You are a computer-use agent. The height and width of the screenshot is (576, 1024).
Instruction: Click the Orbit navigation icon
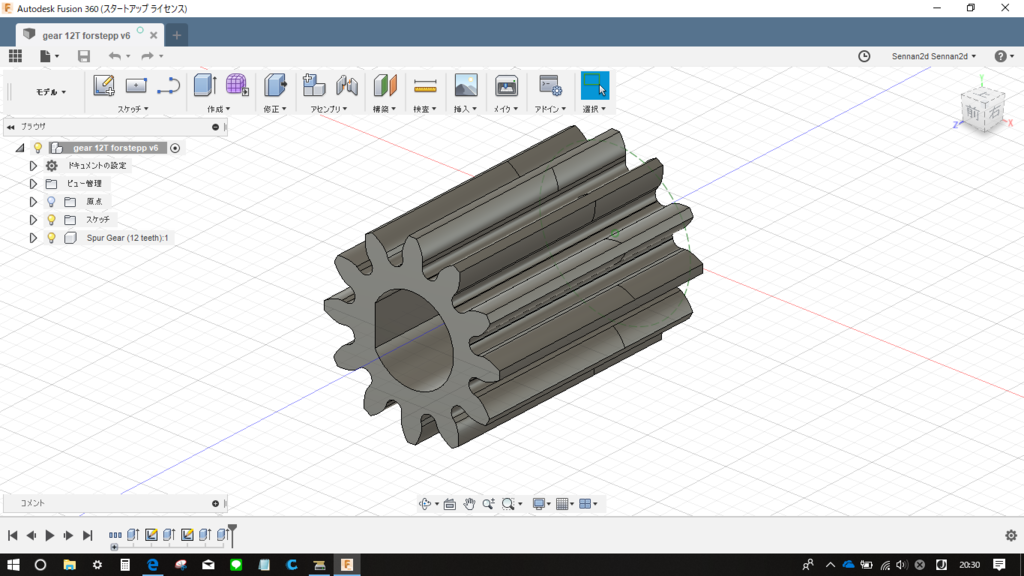click(425, 504)
